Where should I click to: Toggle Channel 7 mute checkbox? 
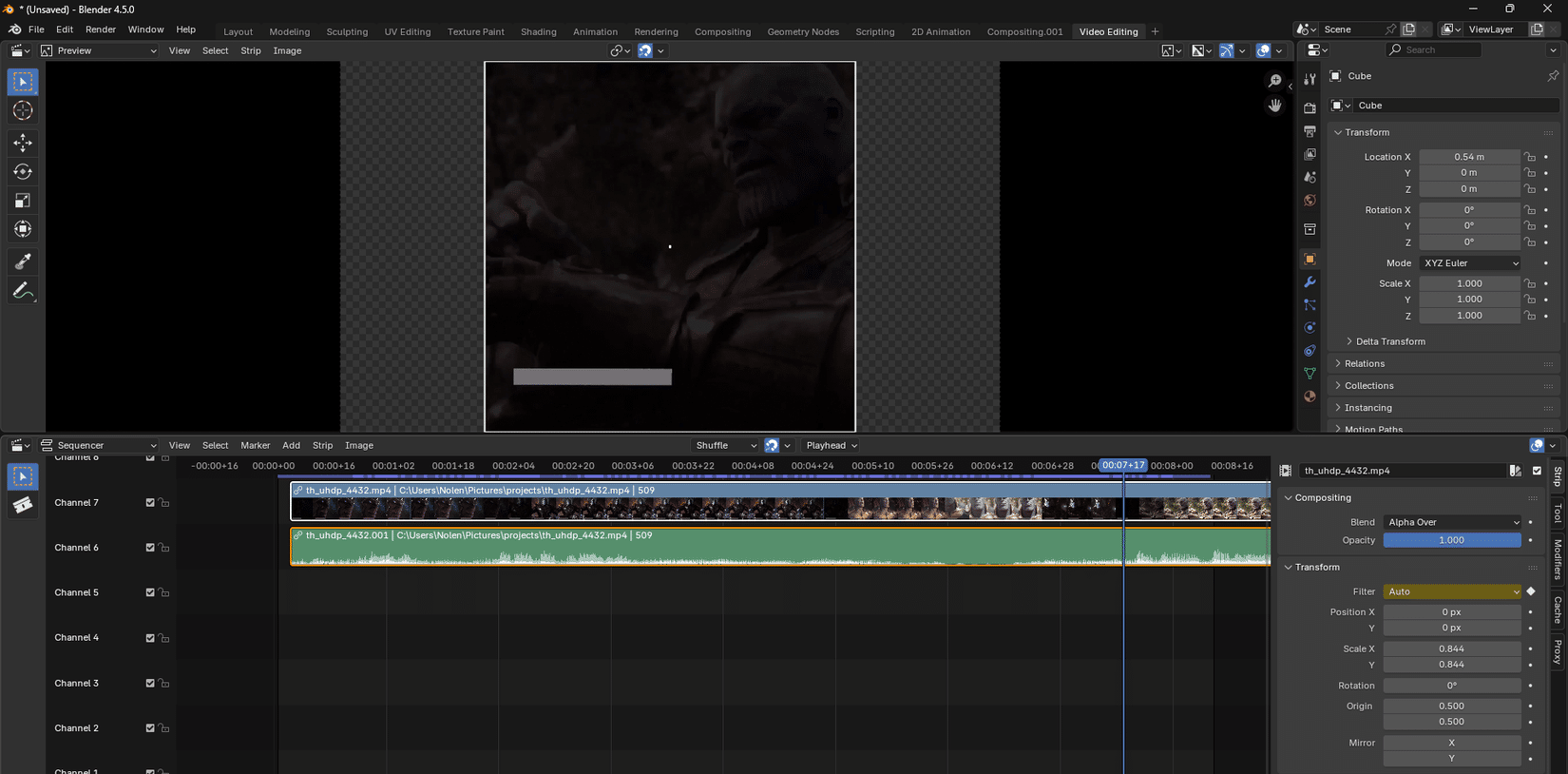150,503
